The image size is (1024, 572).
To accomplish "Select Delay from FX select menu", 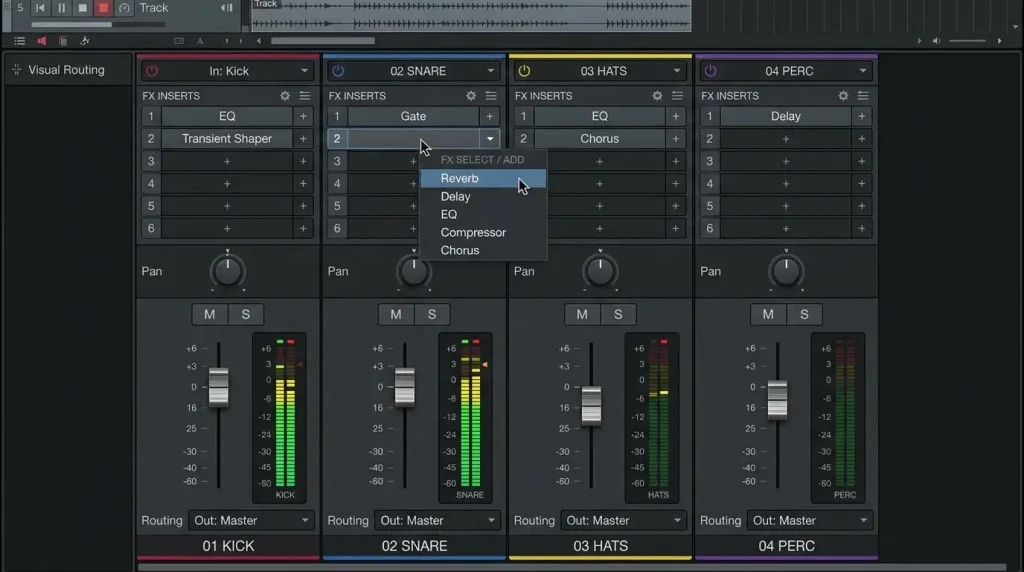I will 483,197.
